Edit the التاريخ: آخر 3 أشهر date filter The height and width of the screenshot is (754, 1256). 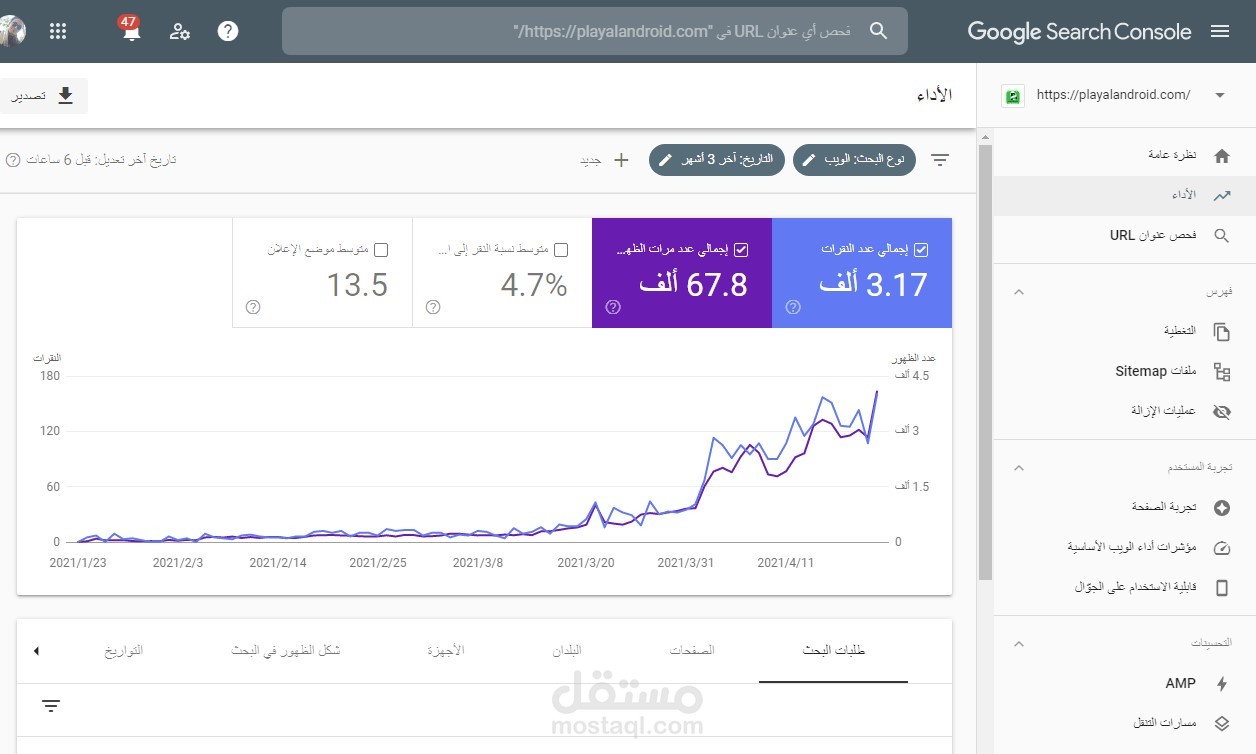click(x=716, y=160)
